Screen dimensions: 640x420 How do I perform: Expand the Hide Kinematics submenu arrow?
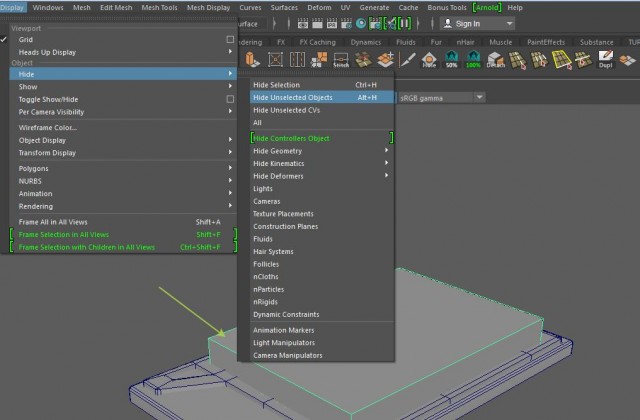[386, 163]
